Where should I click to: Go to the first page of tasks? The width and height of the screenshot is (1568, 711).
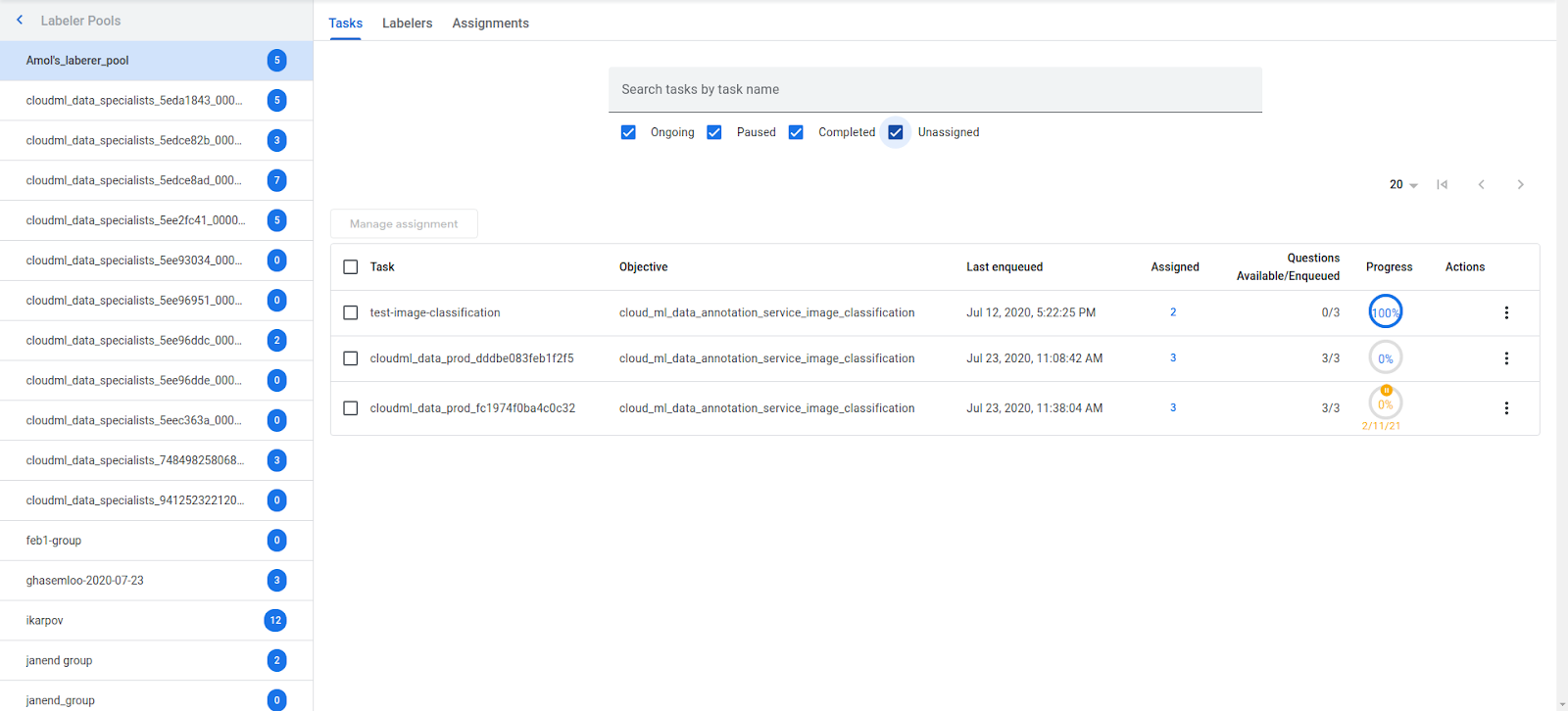coord(1442,184)
